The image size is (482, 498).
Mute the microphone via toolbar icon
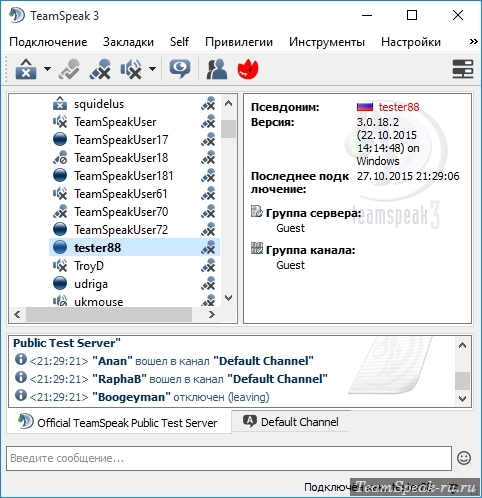pyautogui.click(x=100, y=69)
